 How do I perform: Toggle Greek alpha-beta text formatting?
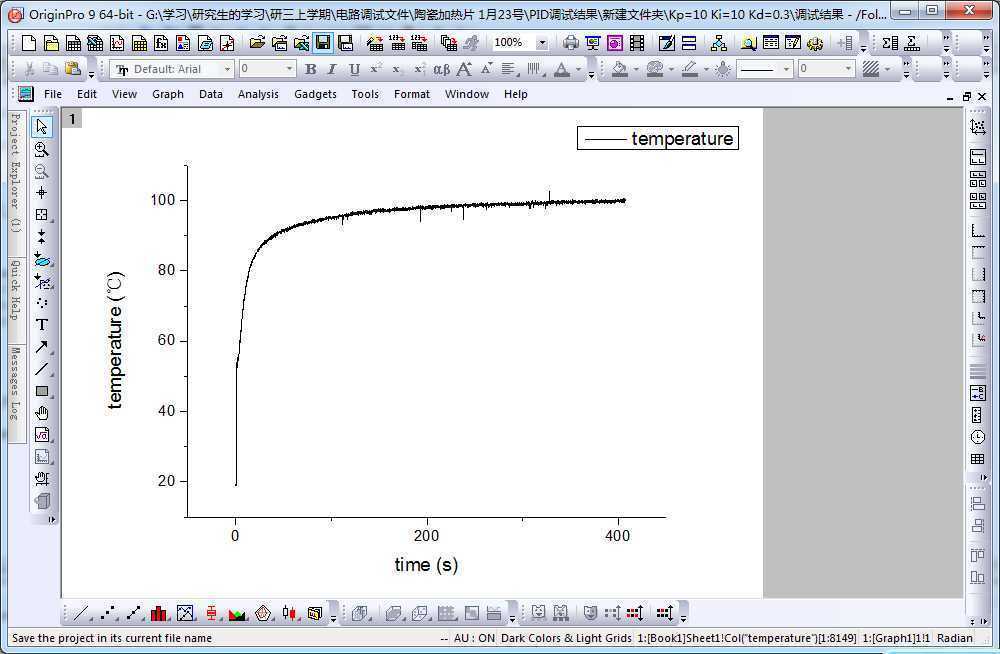coord(441,69)
